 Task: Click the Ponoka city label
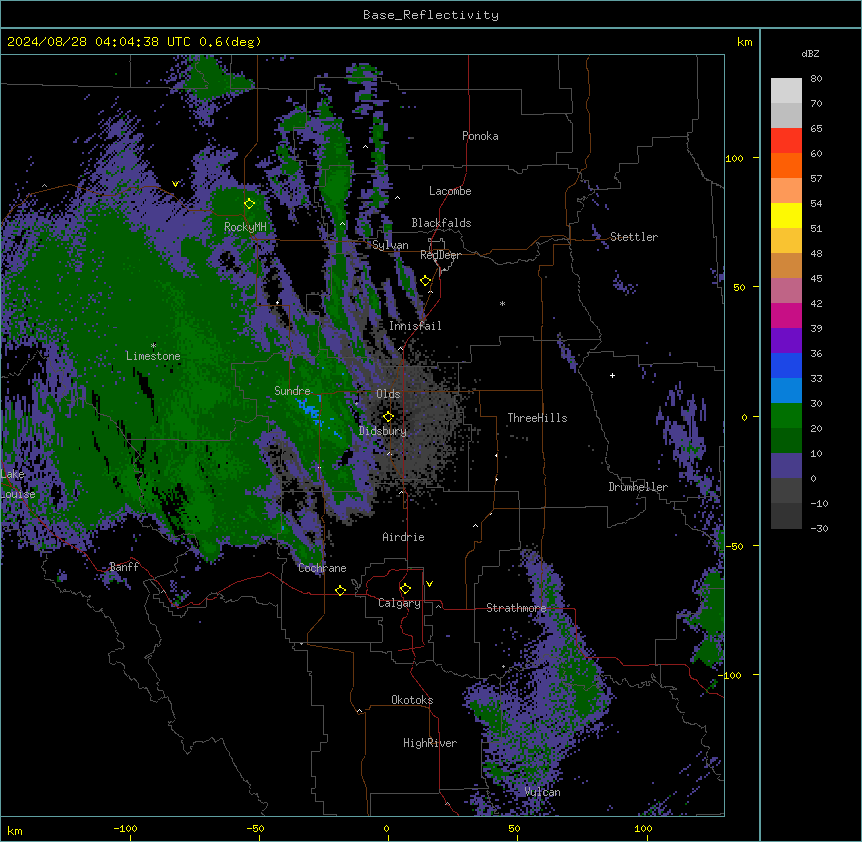[x=480, y=136]
